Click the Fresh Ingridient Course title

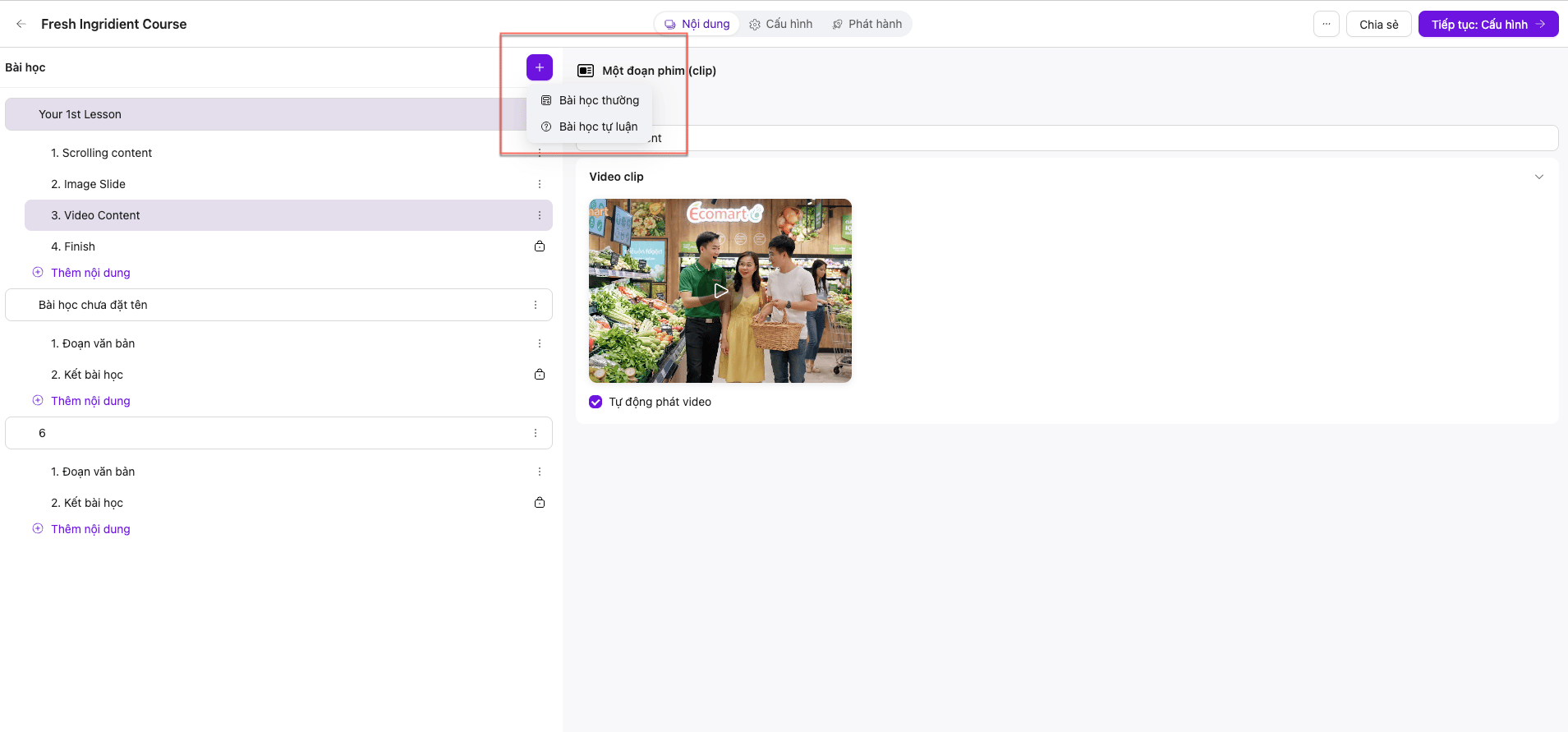click(114, 24)
